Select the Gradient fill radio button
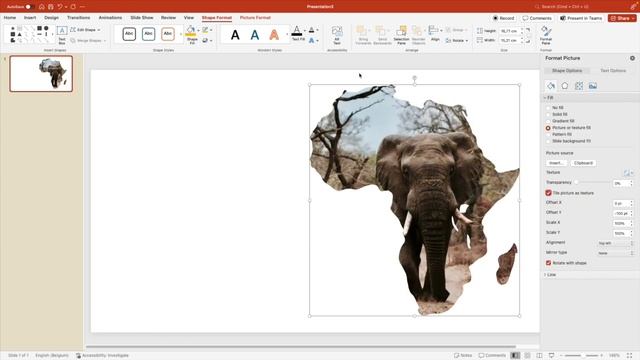 pyautogui.click(x=548, y=121)
